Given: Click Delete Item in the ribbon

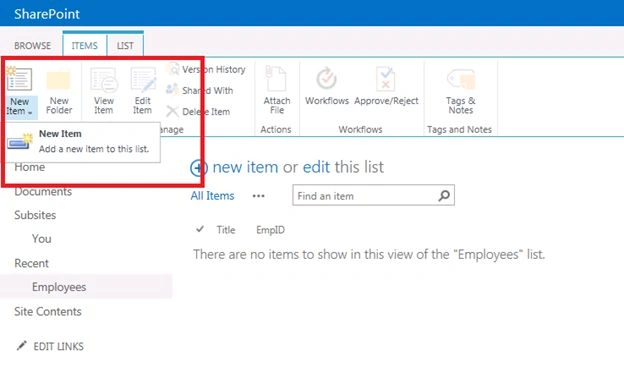Looking at the screenshot, I should [198, 112].
